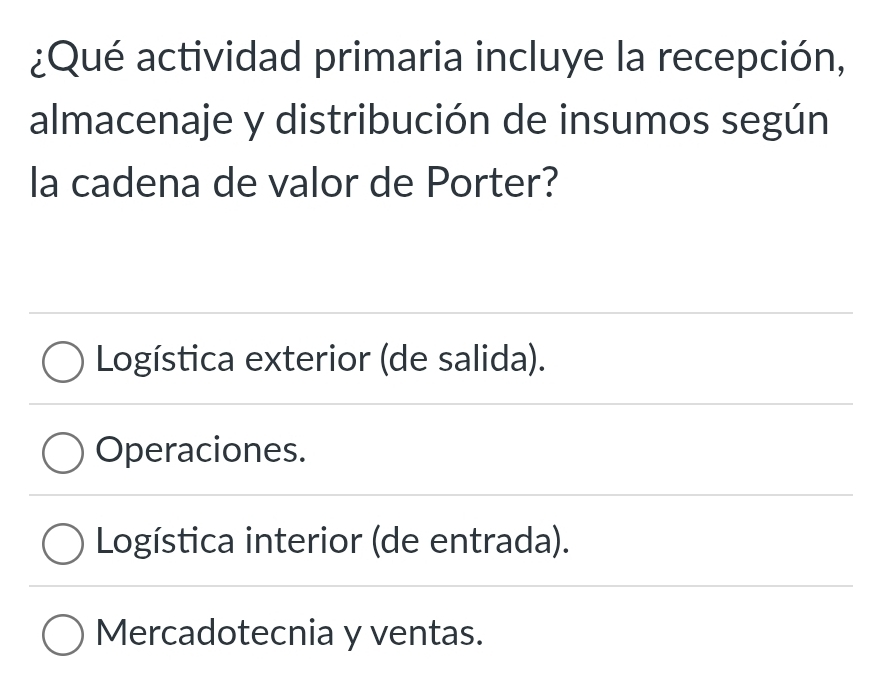Select the radio button for 'Mercadotecnia y ventas'
The image size is (876, 693).
63,634
